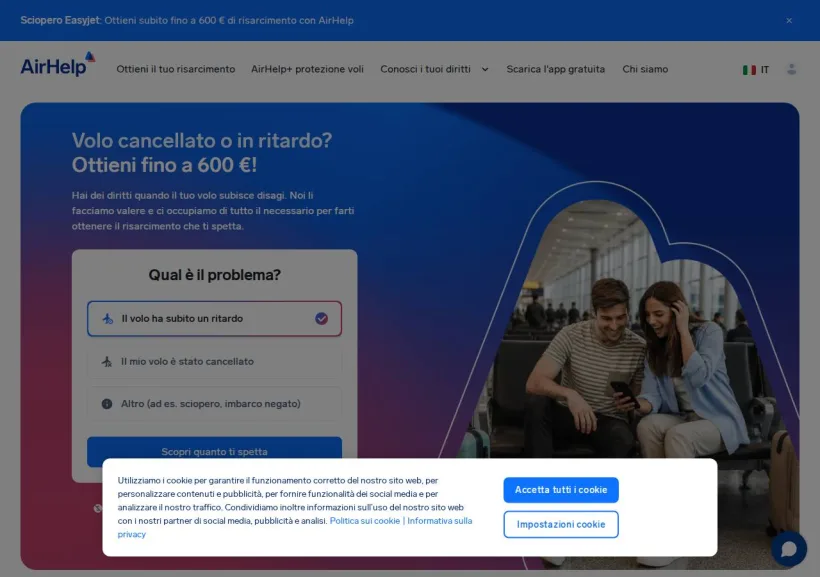Open Impostazioni cookie settings
Image resolution: width=820 pixels, height=577 pixels.
(561, 524)
